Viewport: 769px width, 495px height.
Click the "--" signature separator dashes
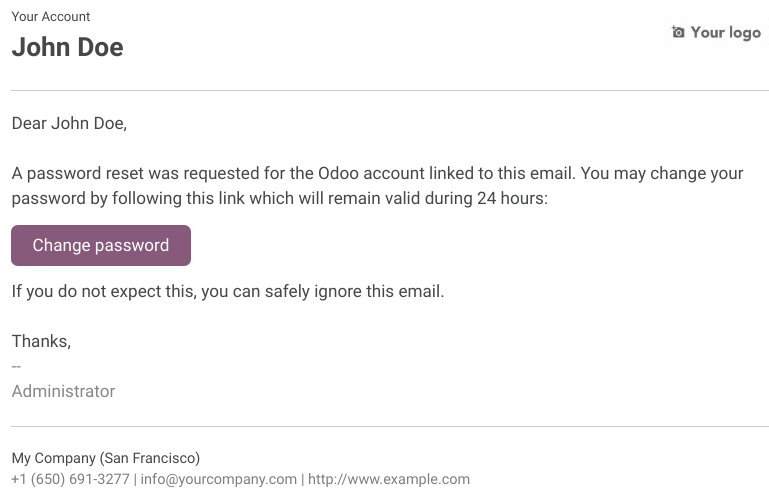click(16, 366)
